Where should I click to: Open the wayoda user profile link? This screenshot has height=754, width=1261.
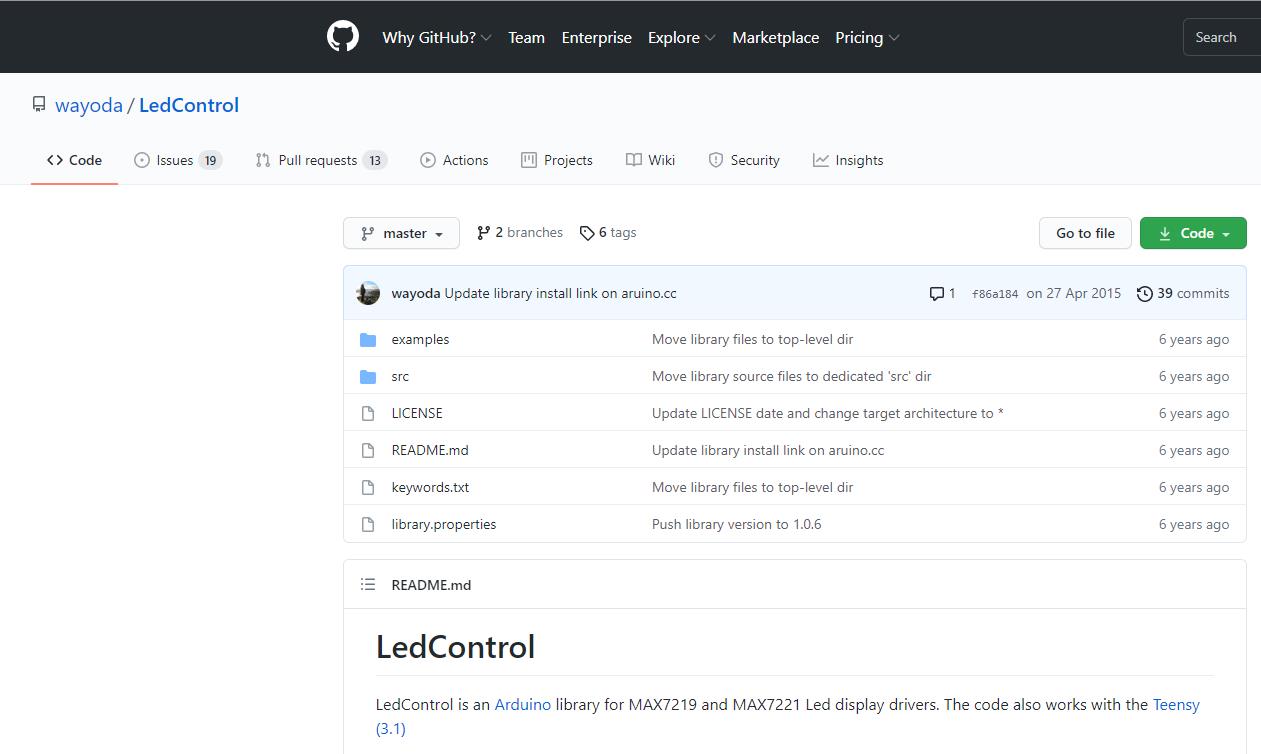tap(89, 105)
